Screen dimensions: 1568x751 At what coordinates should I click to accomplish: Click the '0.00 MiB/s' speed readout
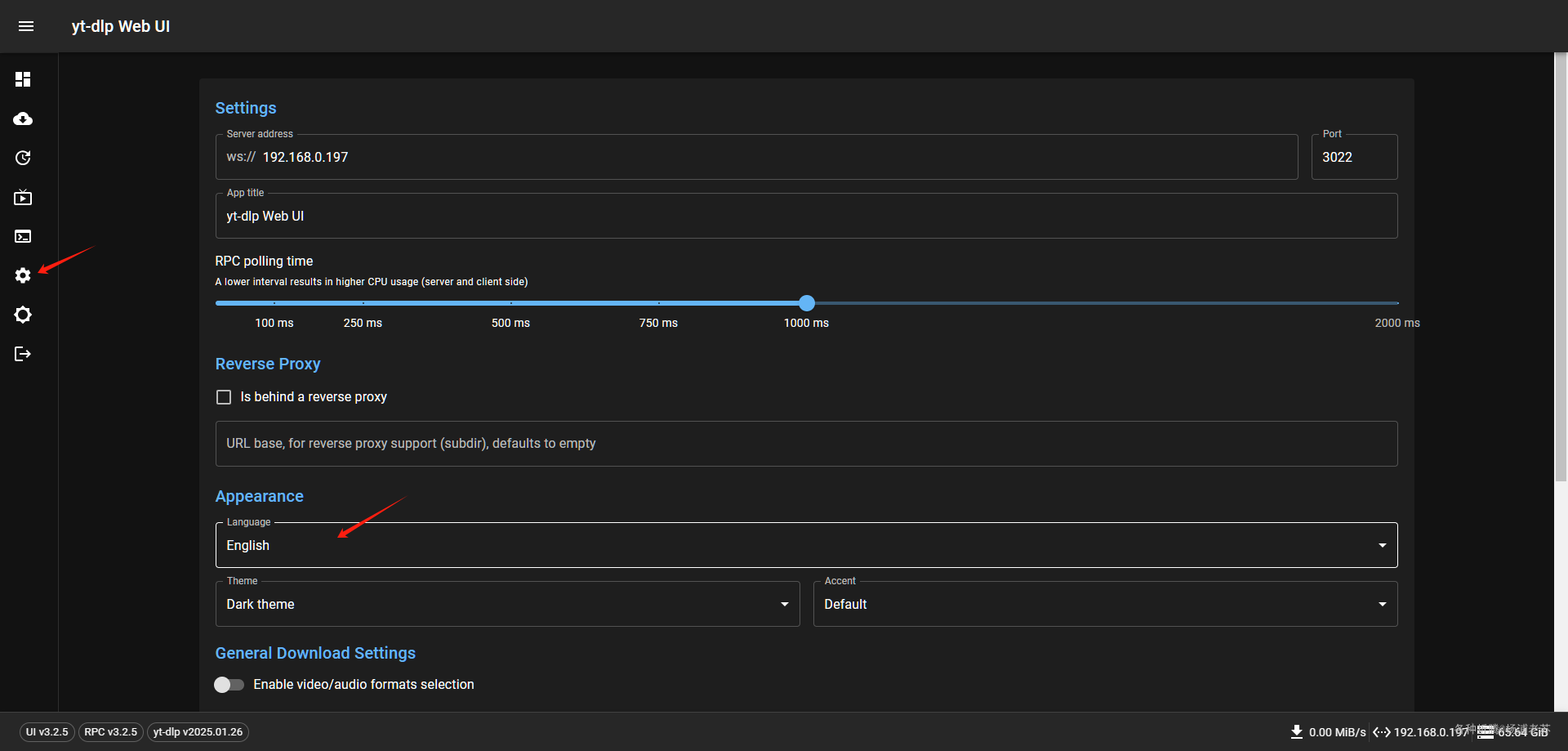pos(1338,732)
